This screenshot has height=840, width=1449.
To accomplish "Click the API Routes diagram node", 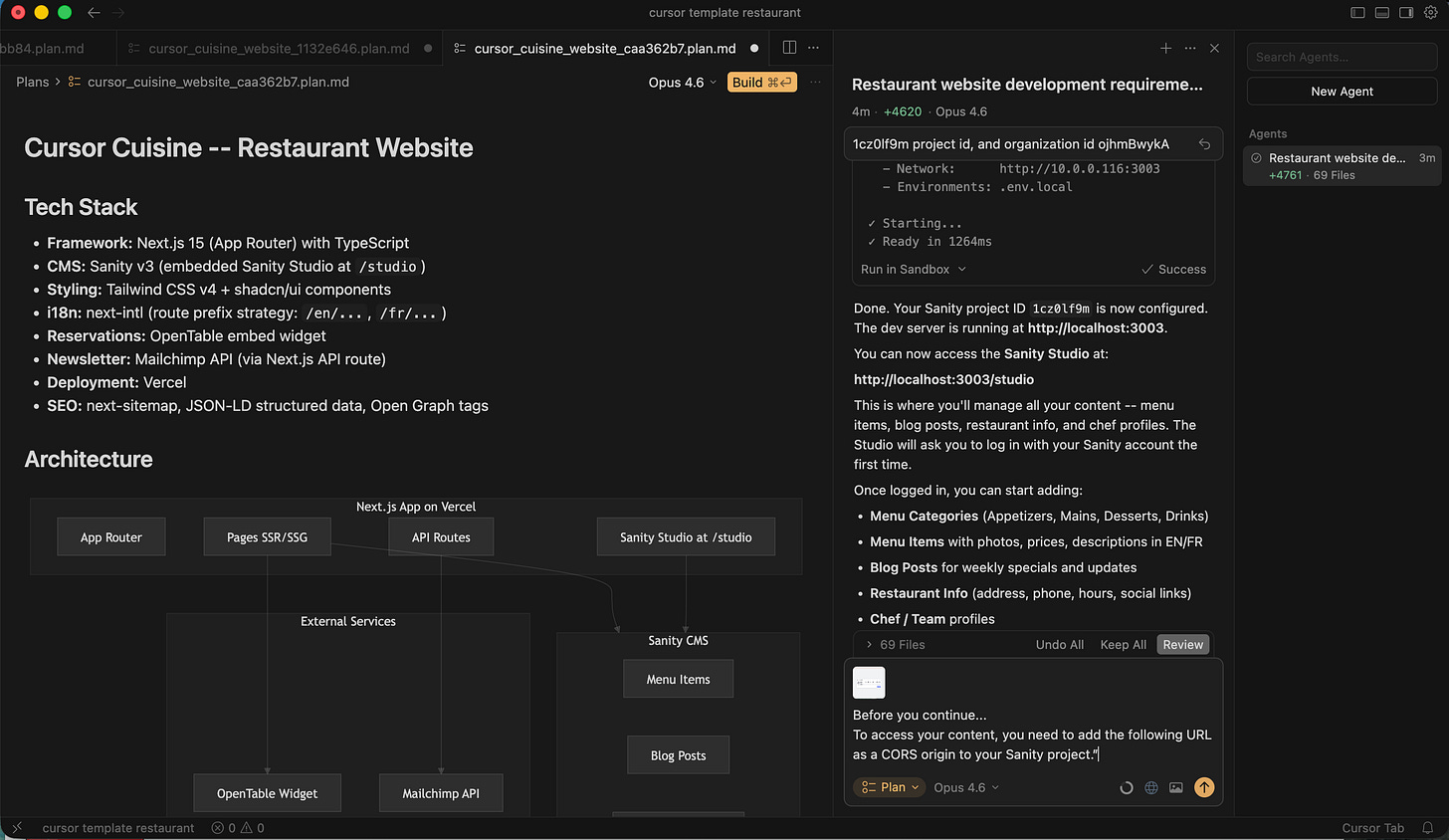I will [x=441, y=536].
